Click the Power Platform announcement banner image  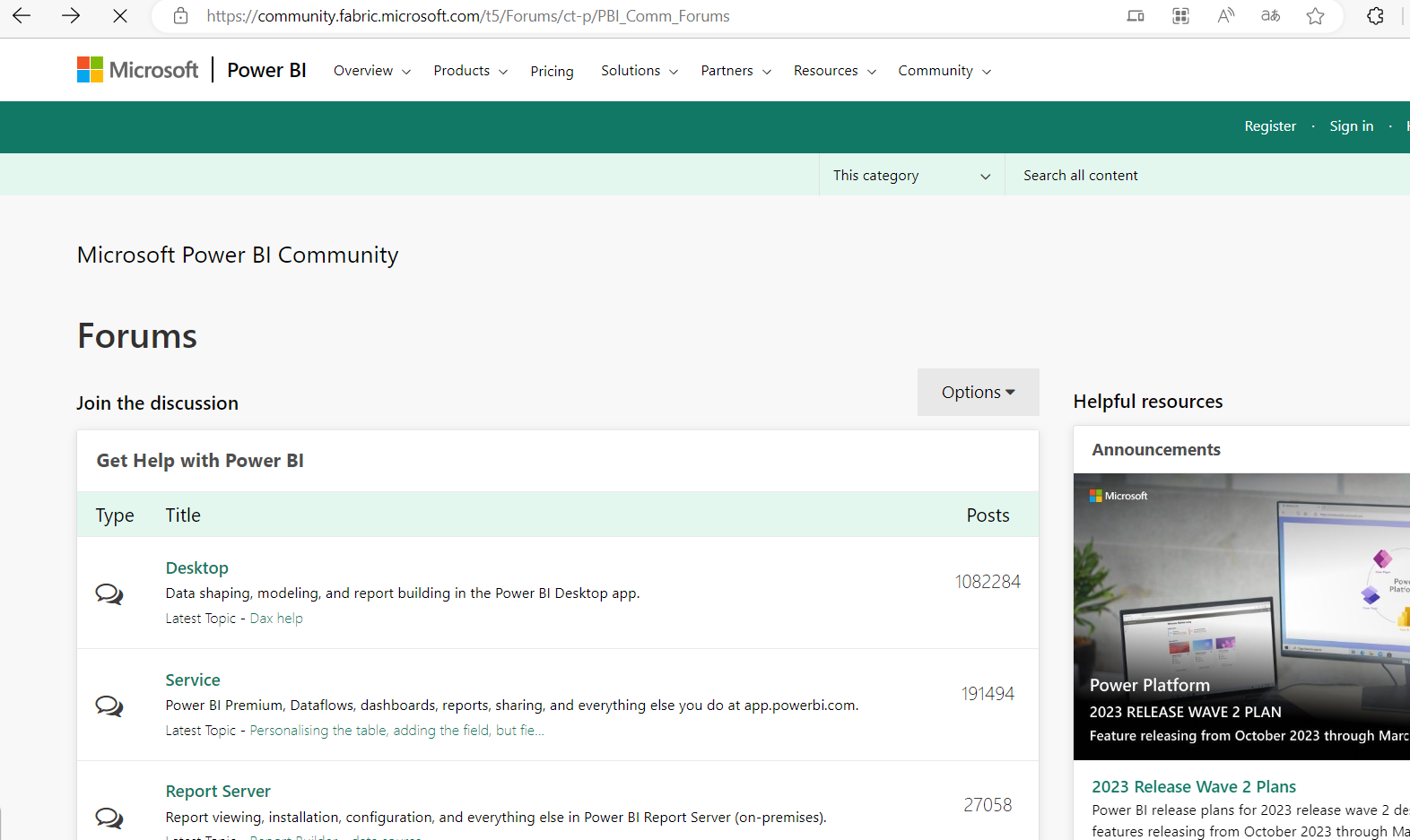coord(1241,617)
